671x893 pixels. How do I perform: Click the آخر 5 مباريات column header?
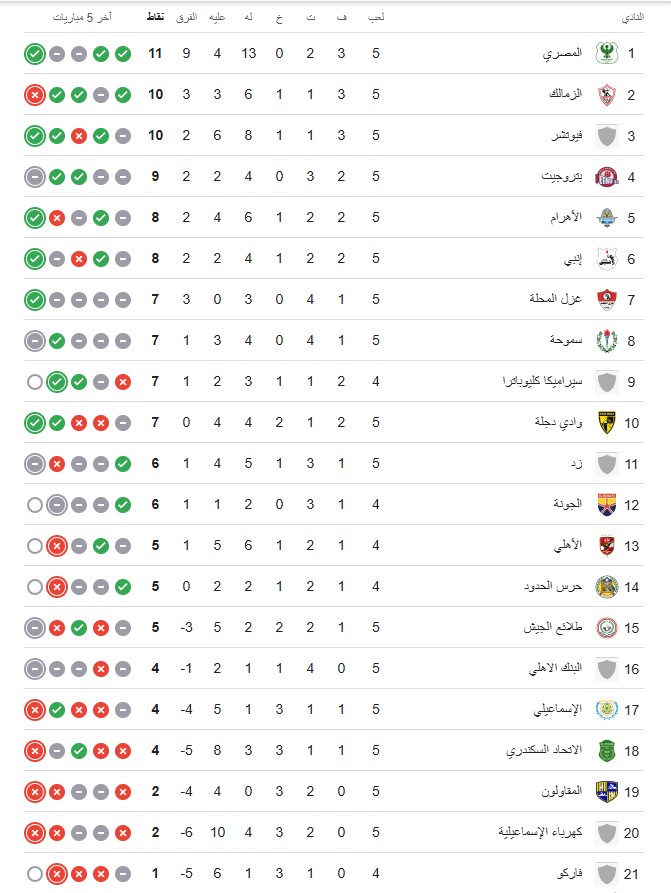coord(82,17)
